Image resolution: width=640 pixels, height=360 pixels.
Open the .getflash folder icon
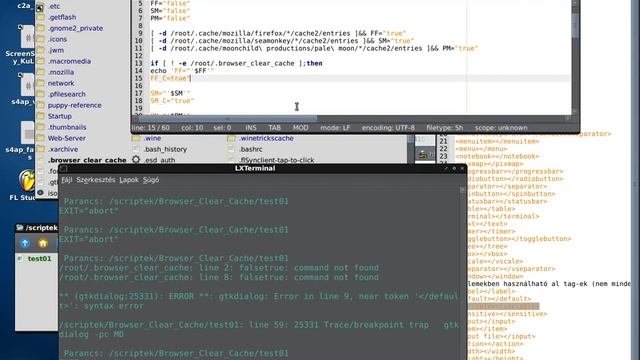(x=40, y=18)
